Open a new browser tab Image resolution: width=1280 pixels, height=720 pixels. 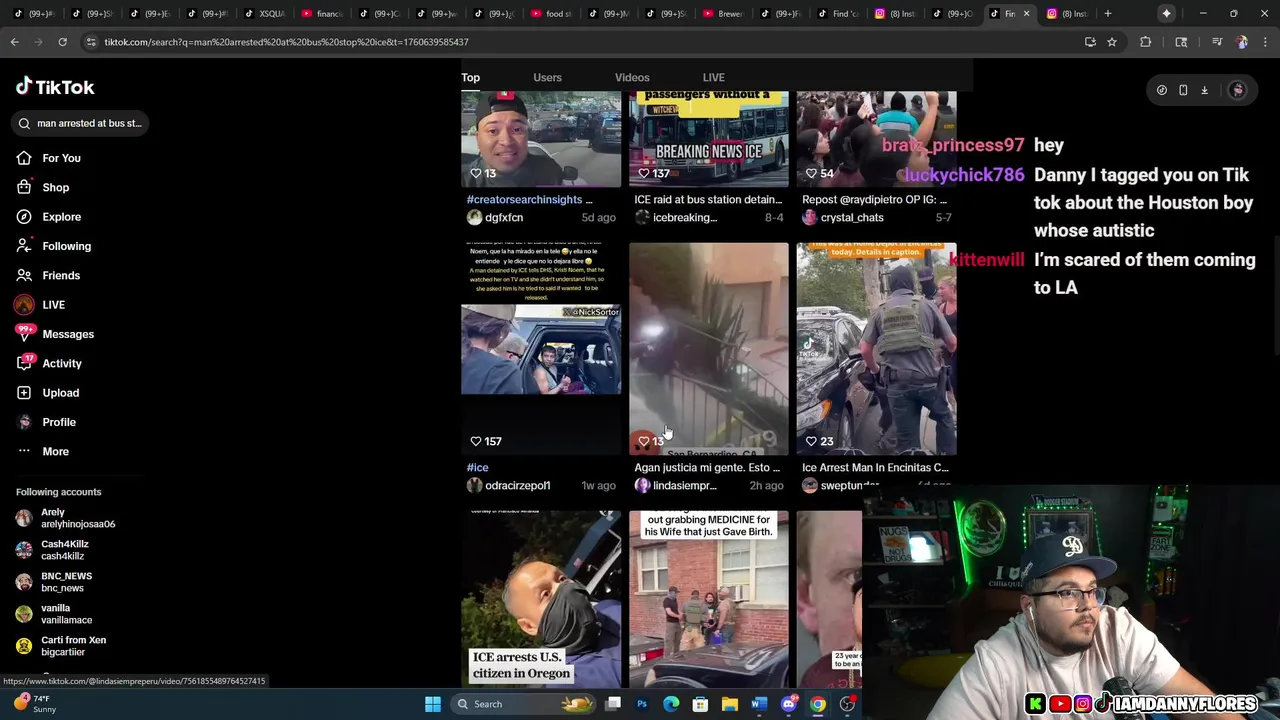[x=1107, y=14]
